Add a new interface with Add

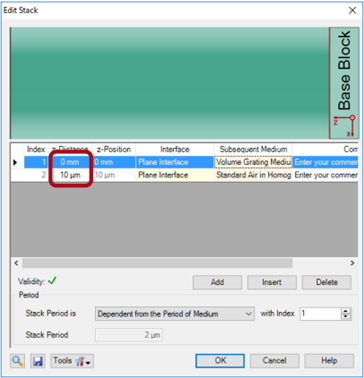[217, 282]
